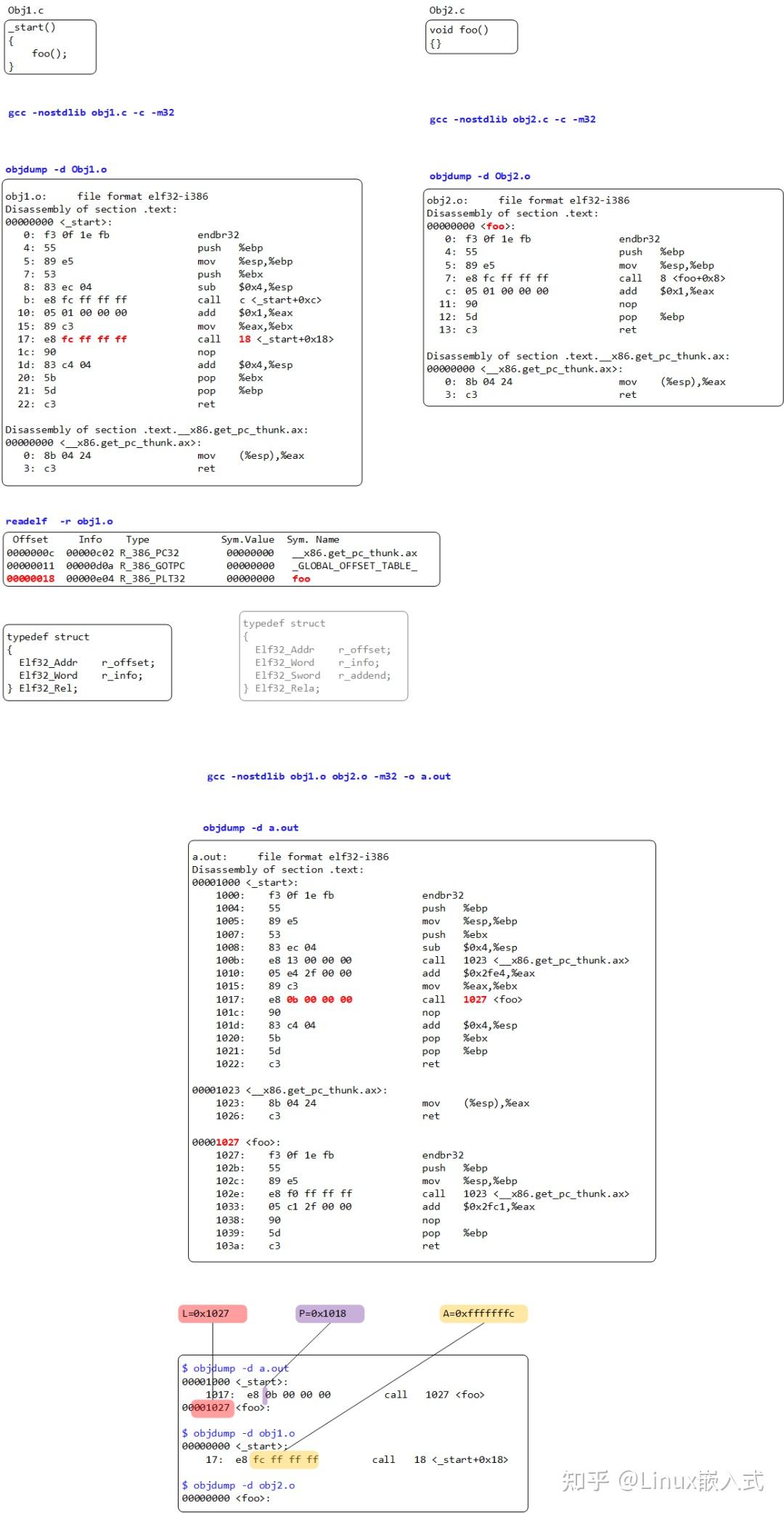Click the blue 'objdump -d Obj1.o' heading
Viewport: 784px width, 1513px height.
click(56, 169)
